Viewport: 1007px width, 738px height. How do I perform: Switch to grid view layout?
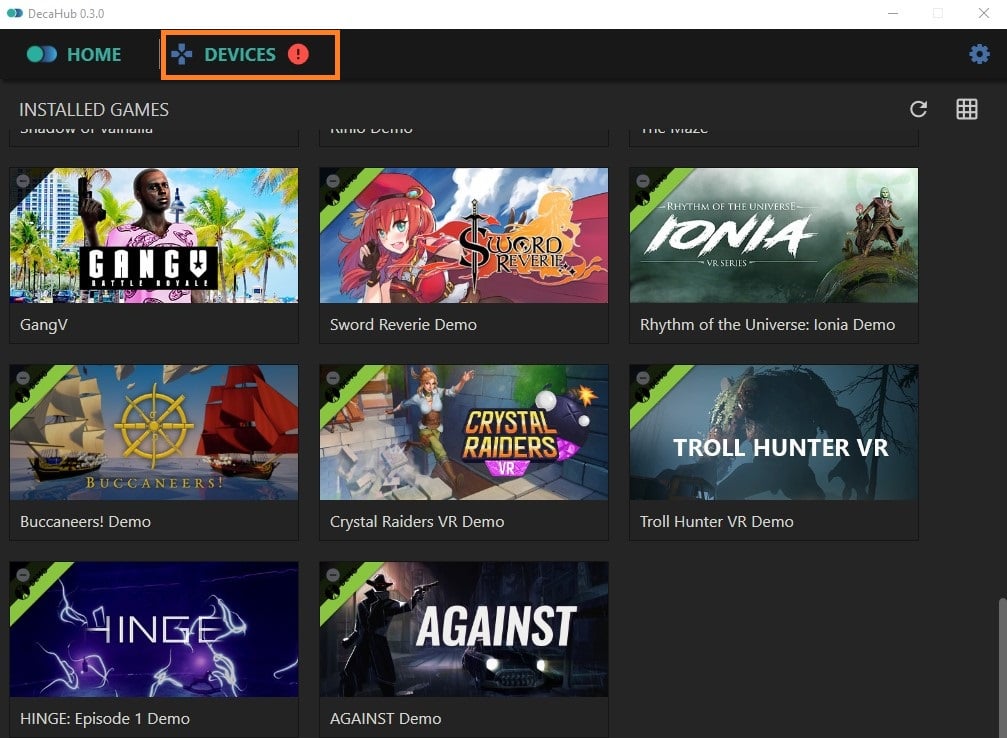967,109
